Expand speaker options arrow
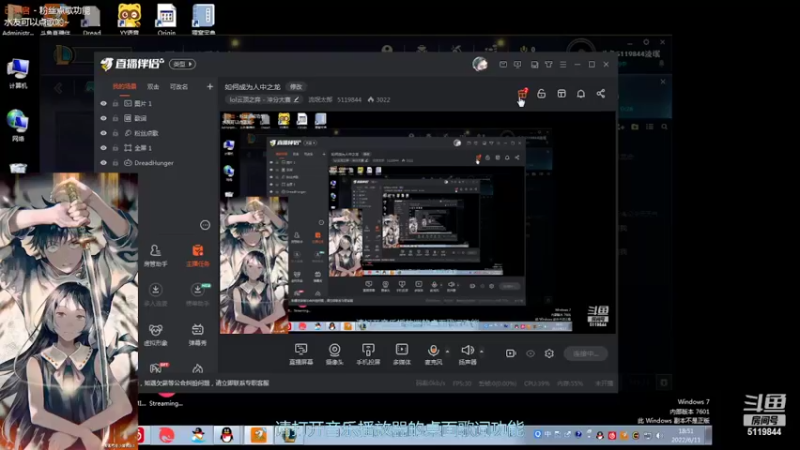Viewport: 800px width, 450px height. coord(481,352)
